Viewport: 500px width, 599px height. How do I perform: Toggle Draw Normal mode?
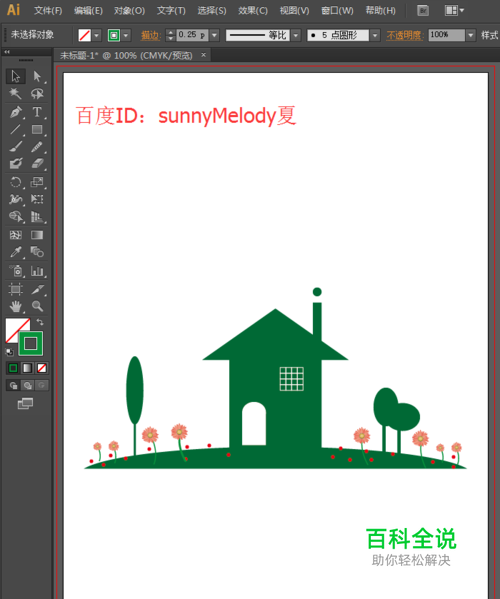point(13,385)
